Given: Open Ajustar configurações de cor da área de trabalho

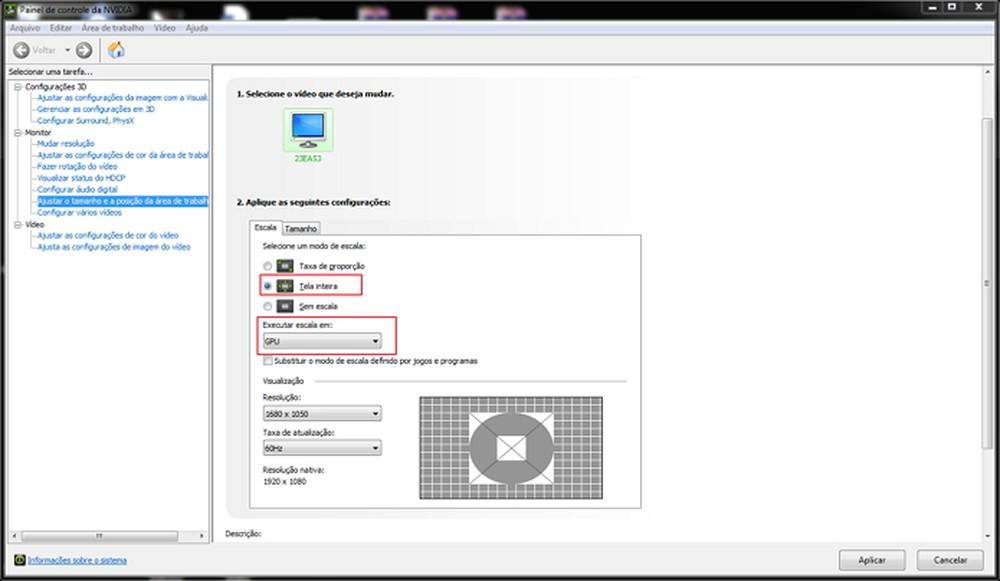Looking at the screenshot, I should pos(122,155).
